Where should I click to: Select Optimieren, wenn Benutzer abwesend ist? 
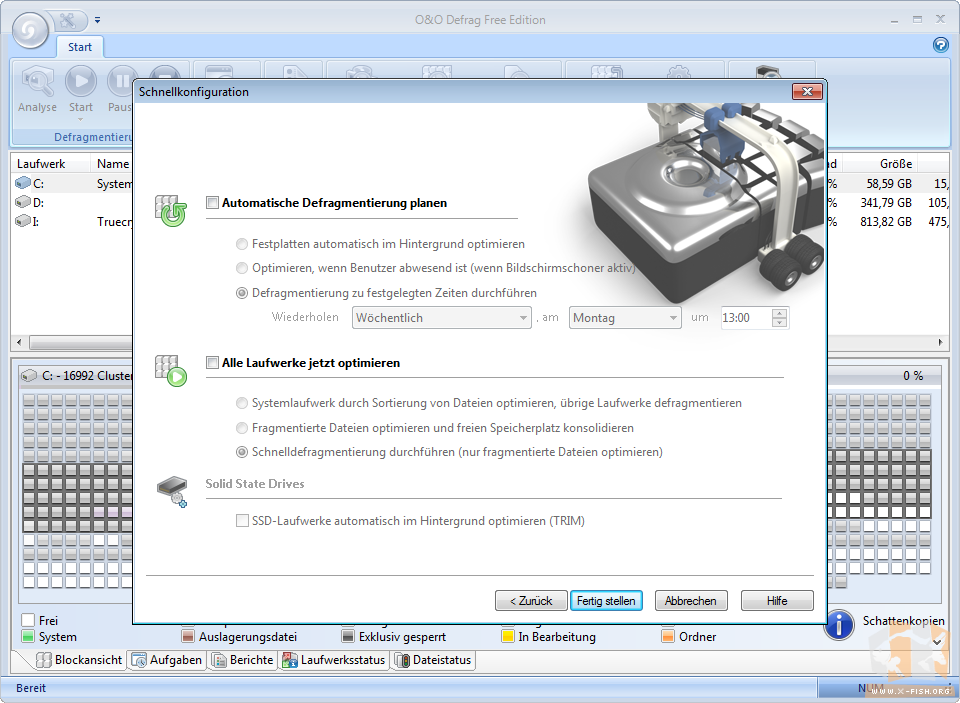point(242,268)
